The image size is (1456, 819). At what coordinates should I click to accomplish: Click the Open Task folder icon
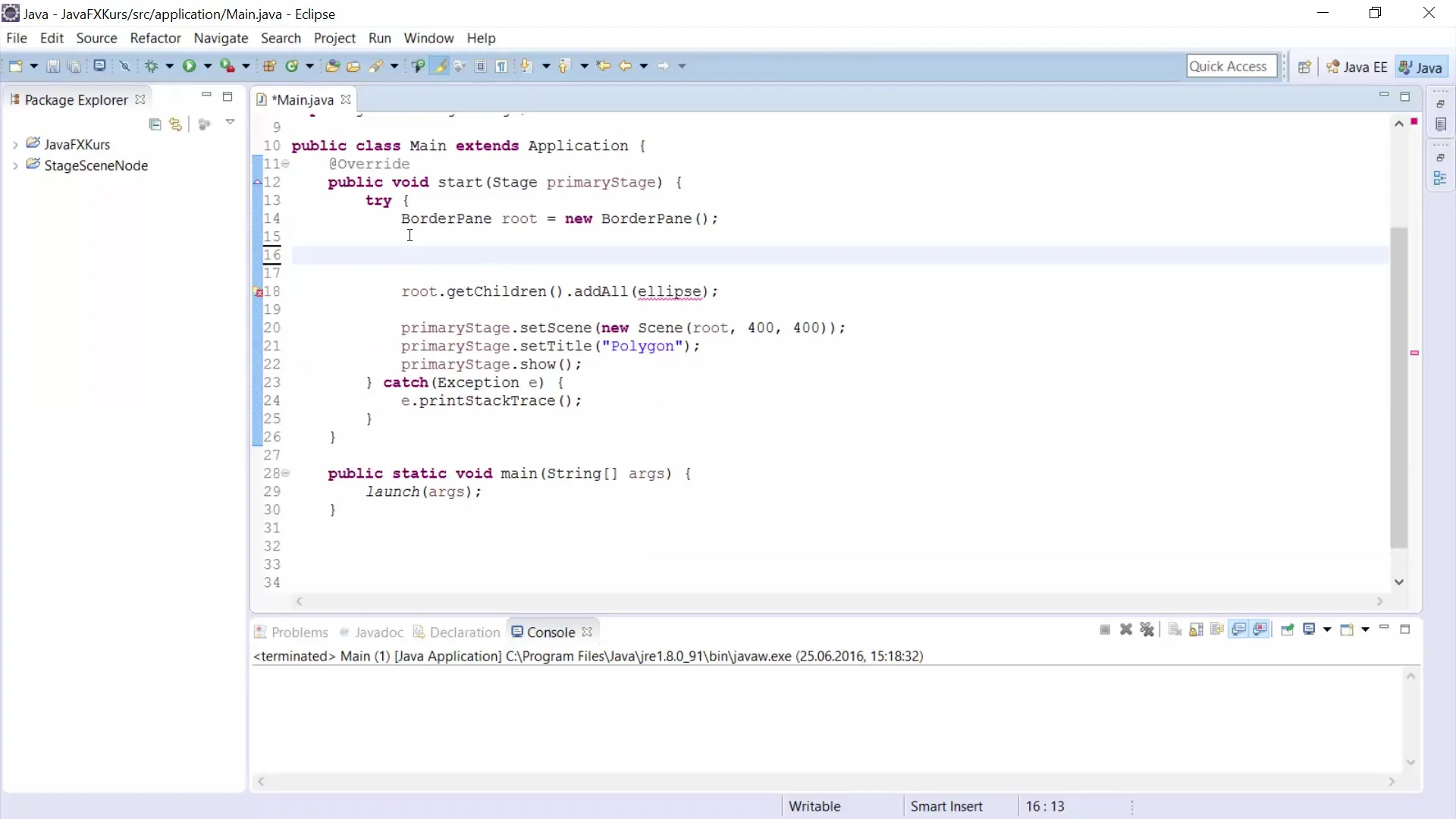(353, 66)
